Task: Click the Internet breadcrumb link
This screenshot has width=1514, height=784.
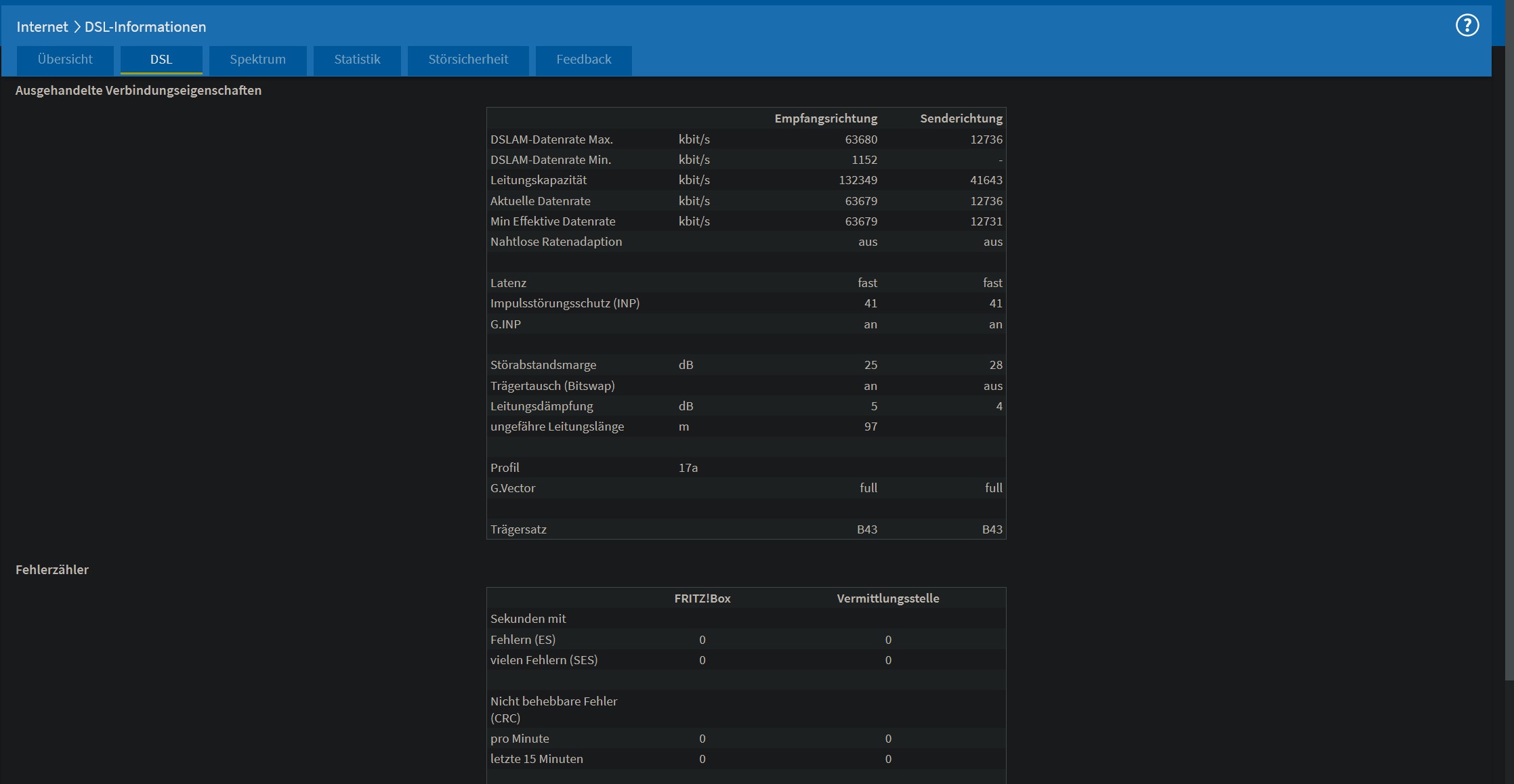Action: coord(42,27)
